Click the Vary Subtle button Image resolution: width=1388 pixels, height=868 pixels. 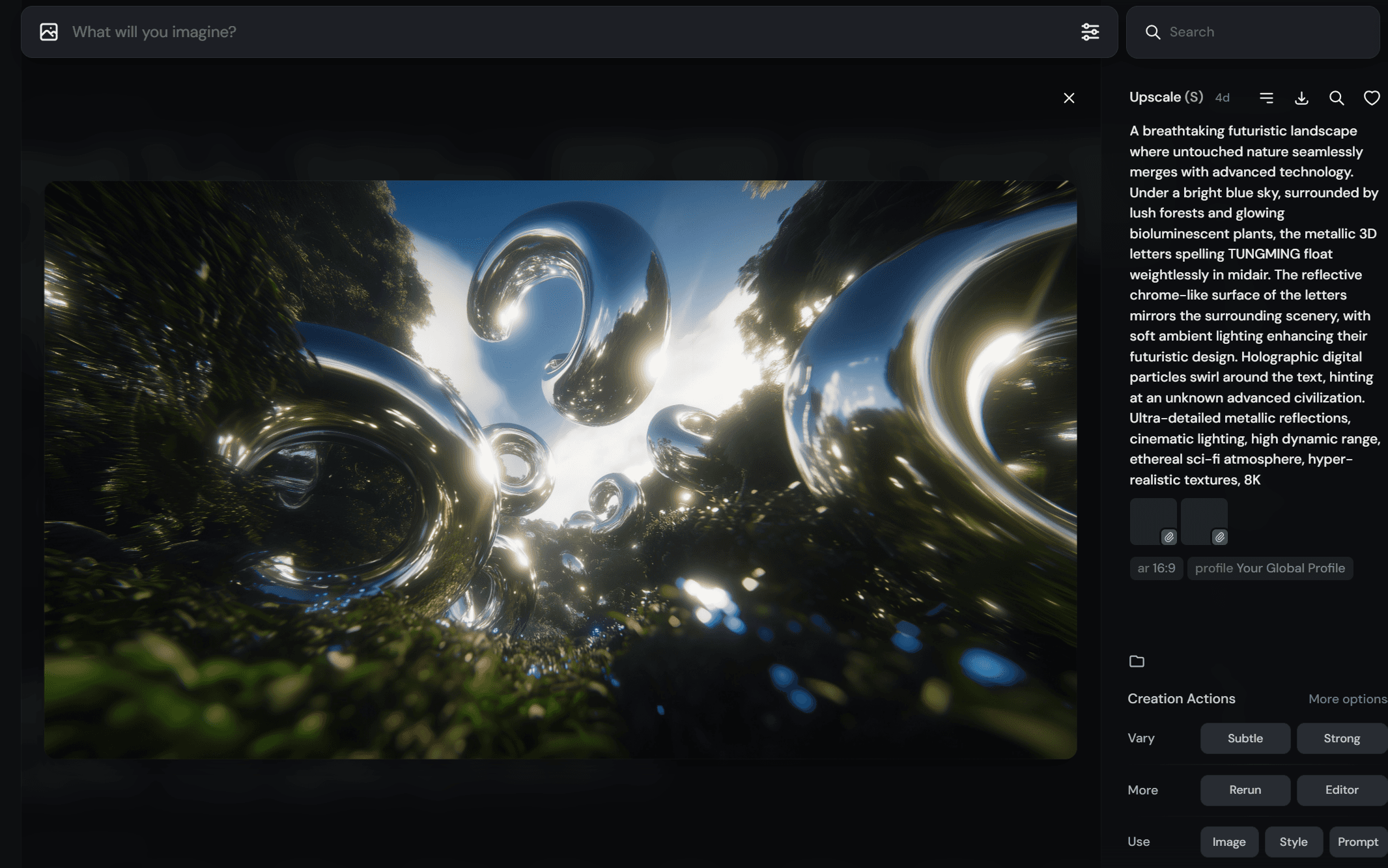click(1245, 738)
